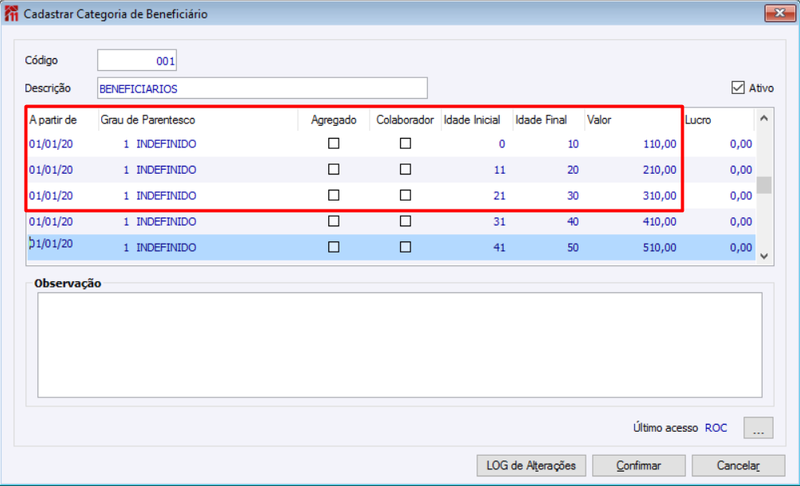
Task: Click the Valor column header
Action: tap(633, 120)
